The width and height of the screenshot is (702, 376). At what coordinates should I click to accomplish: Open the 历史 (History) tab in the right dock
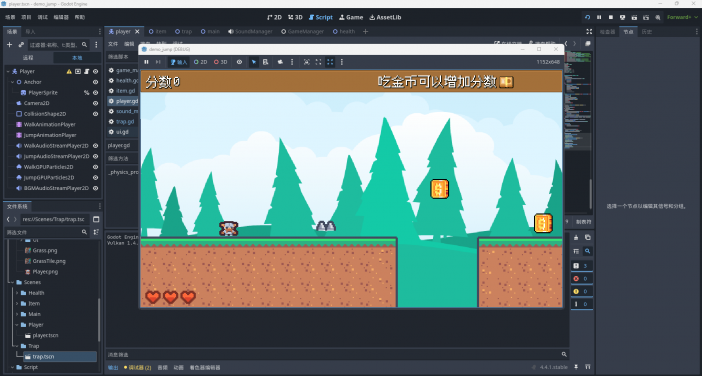(646, 31)
